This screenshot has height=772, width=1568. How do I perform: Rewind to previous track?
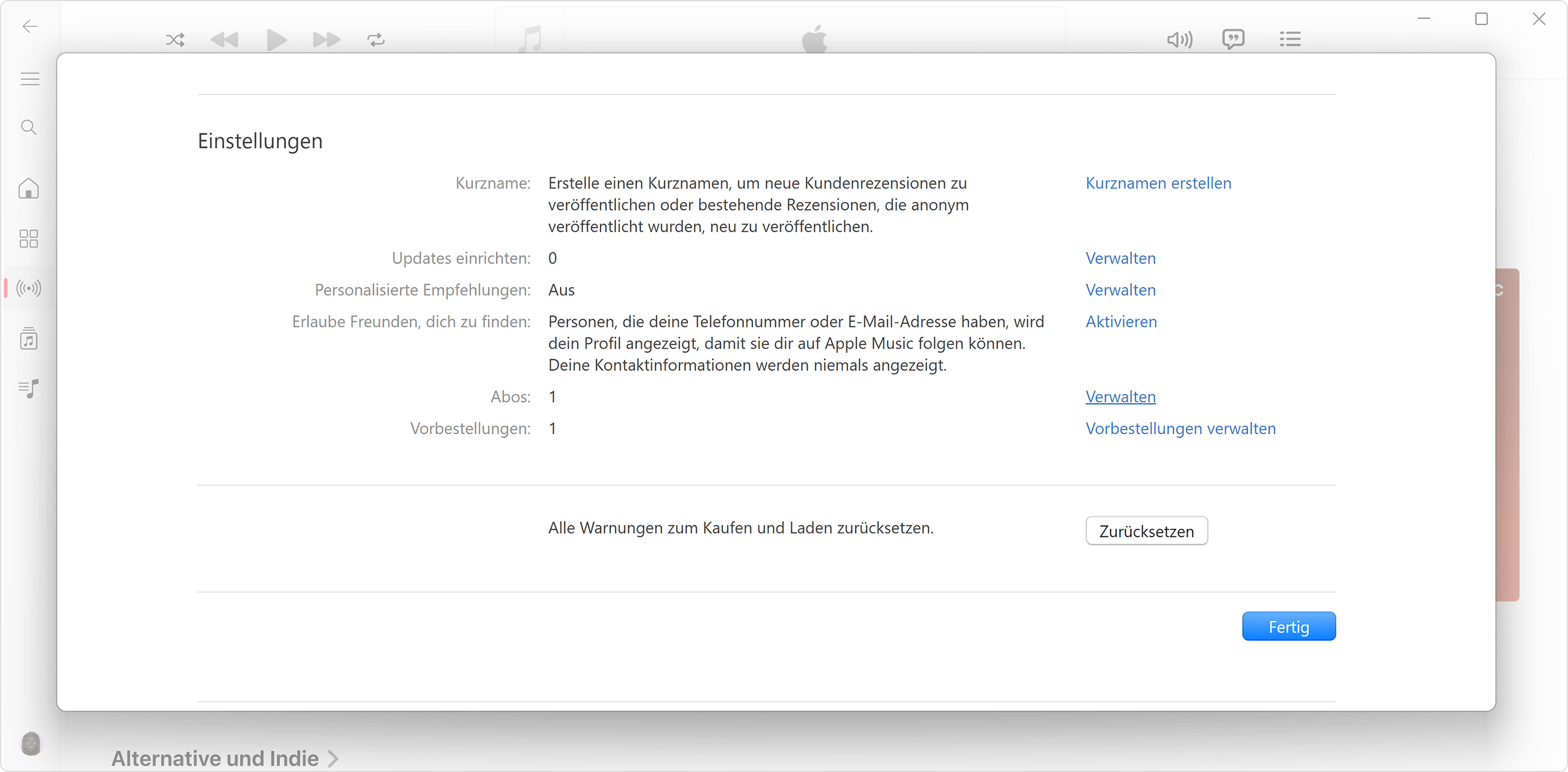click(225, 39)
